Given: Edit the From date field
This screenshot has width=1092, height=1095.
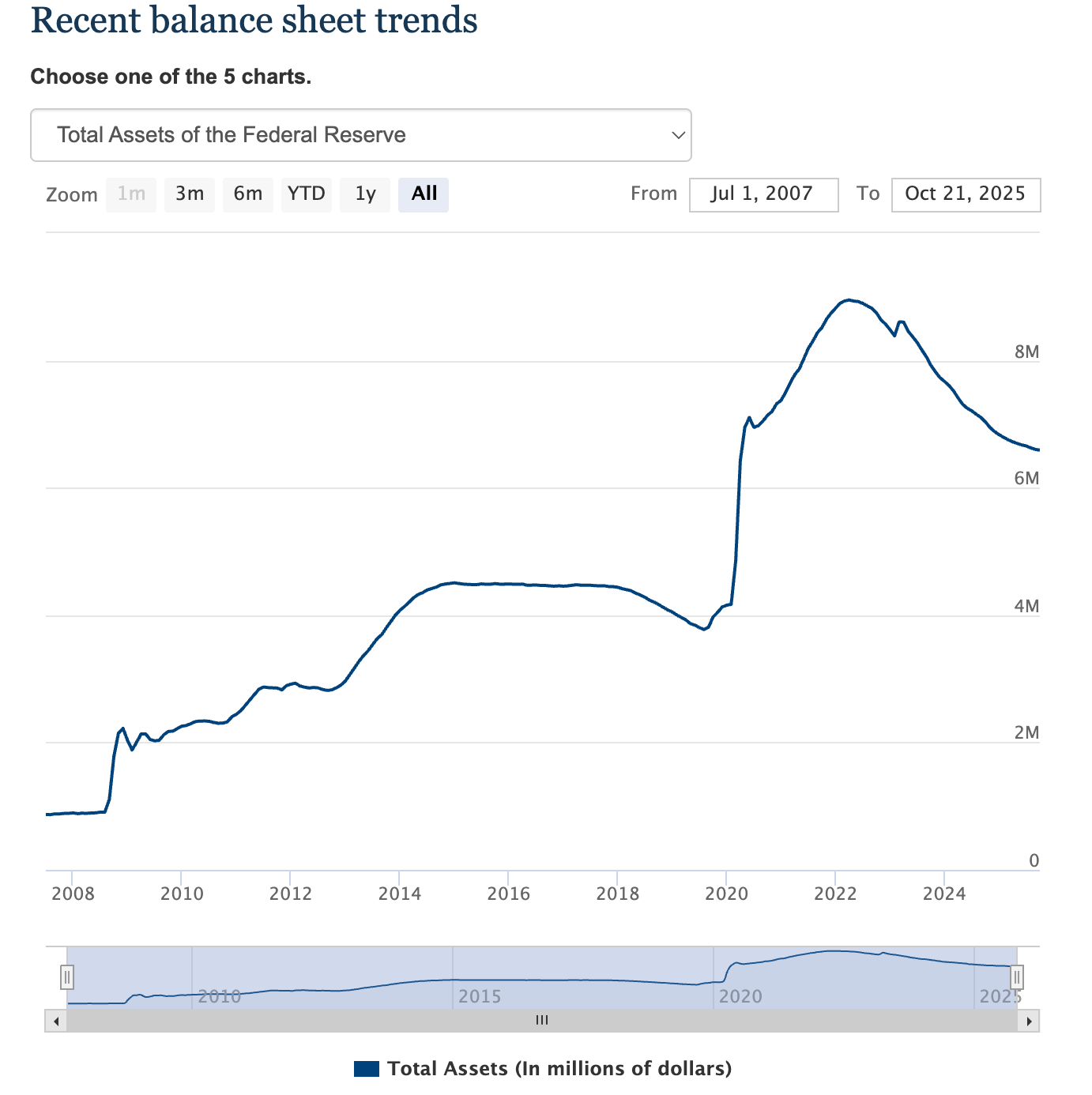Looking at the screenshot, I should [x=763, y=194].
